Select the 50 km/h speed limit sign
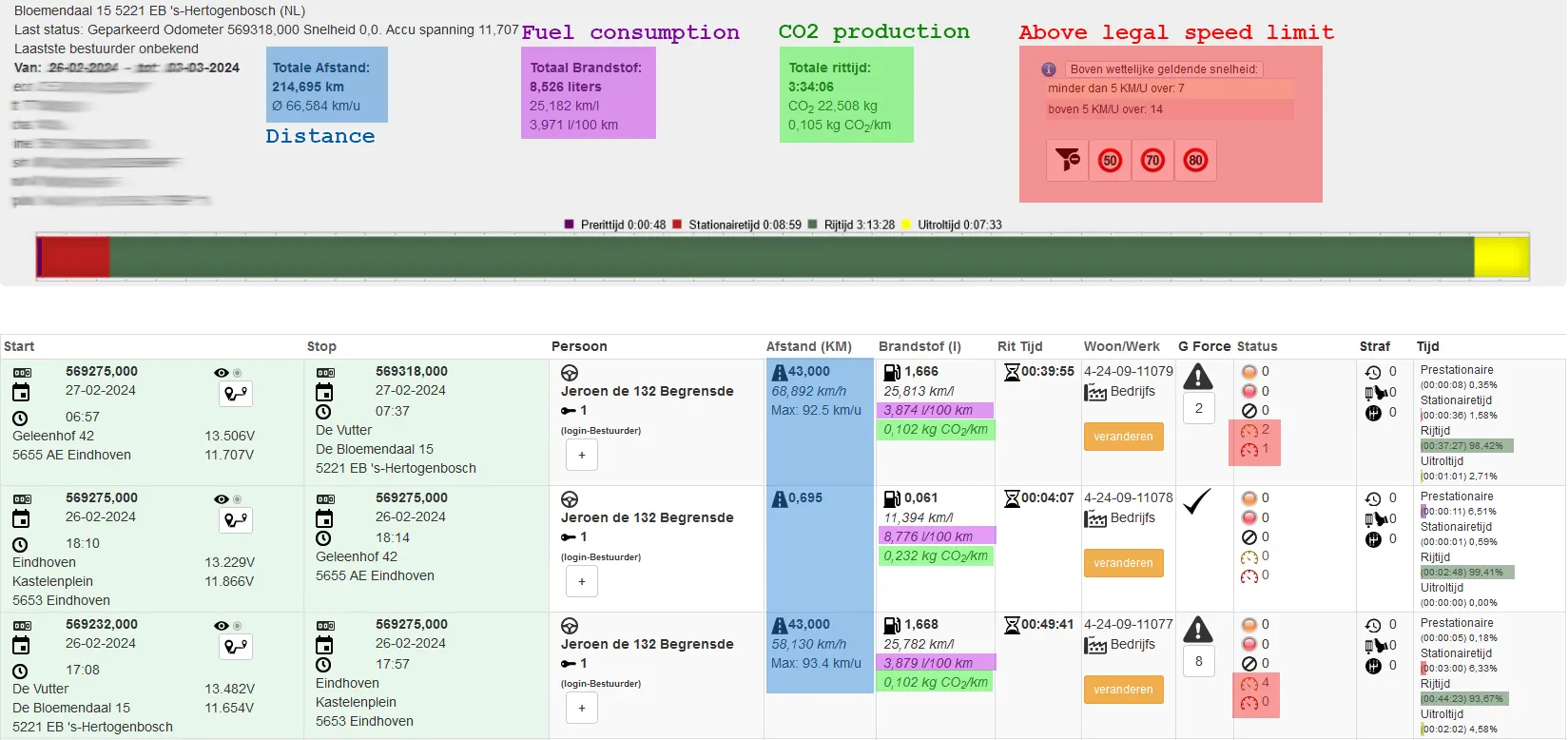The image size is (1568, 740). coord(1110,160)
